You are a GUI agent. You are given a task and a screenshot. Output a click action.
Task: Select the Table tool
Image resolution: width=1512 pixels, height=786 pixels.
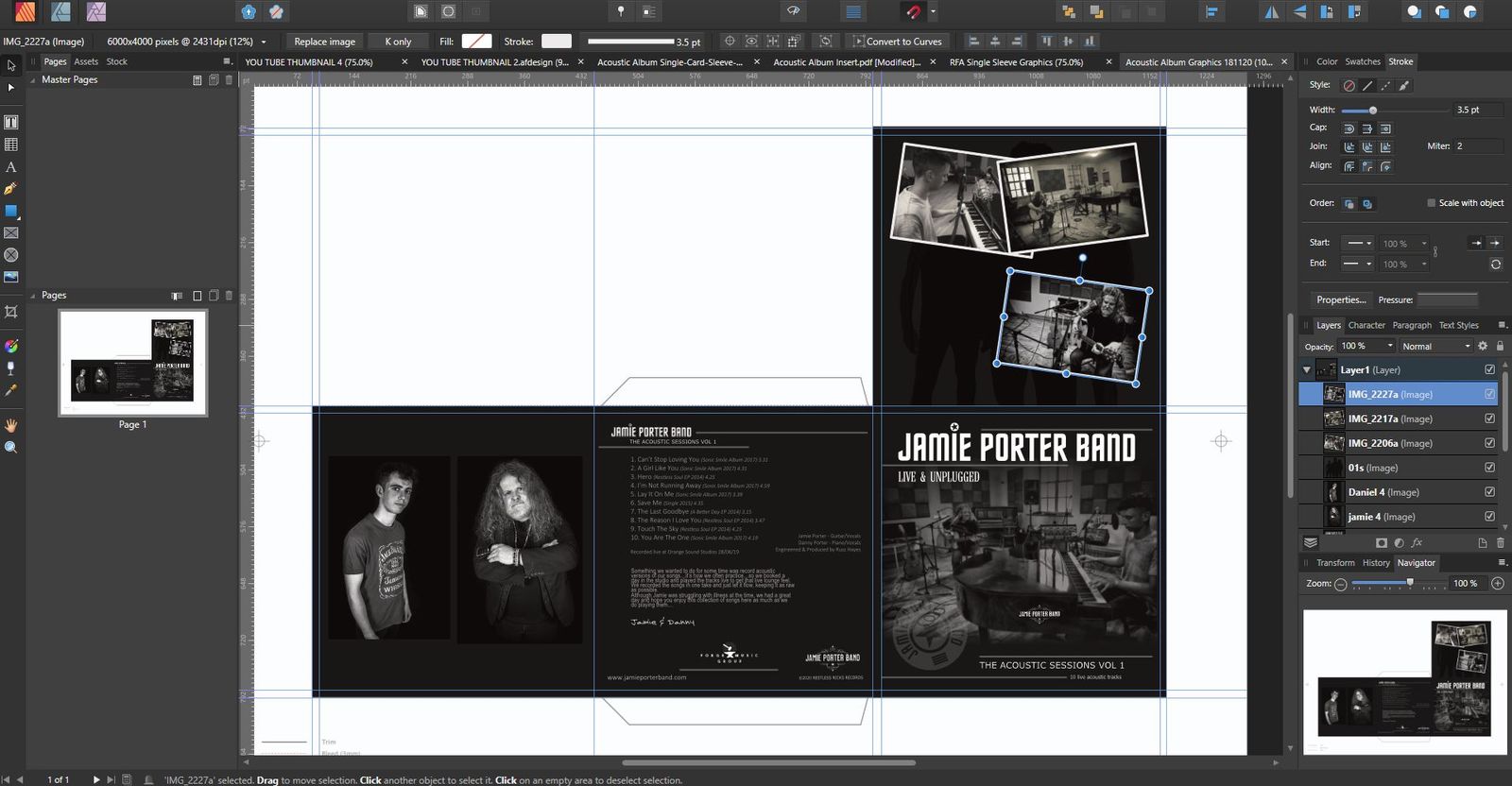point(11,145)
